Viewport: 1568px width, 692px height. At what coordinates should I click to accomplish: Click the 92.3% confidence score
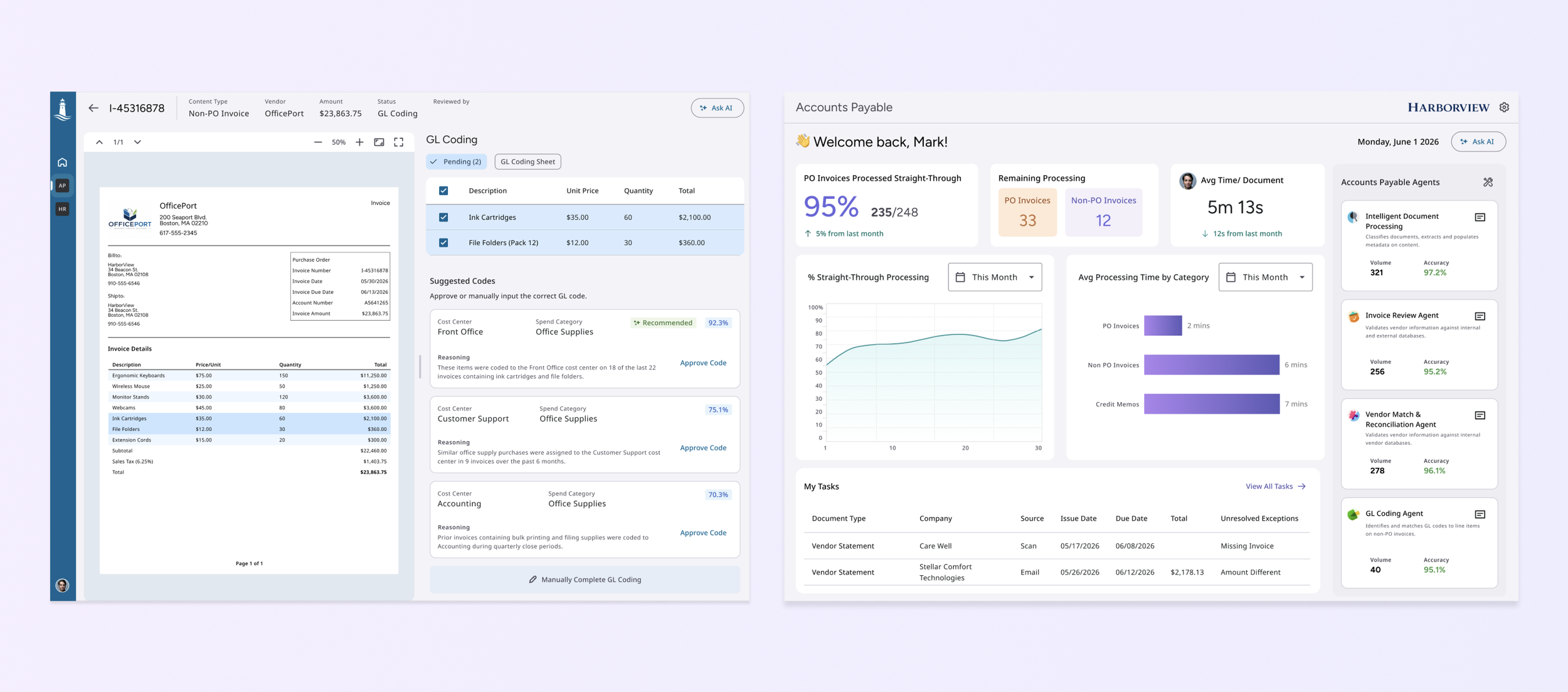pos(718,323)
